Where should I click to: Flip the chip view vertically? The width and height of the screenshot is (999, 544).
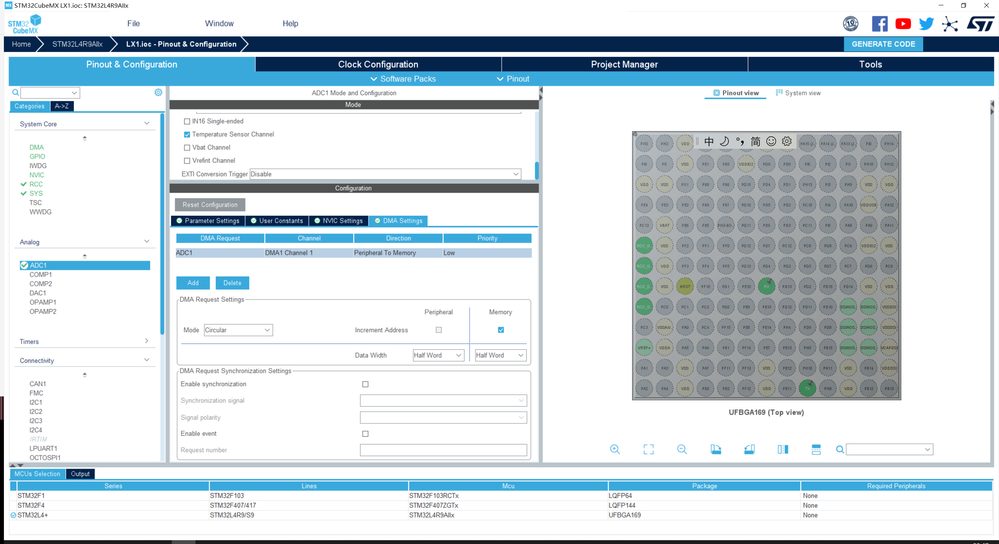pyautogui.click(x=816, y=449)
